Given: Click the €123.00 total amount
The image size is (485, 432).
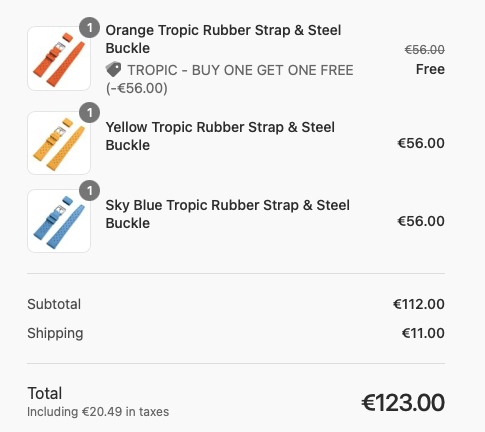Looking at the screenshot, I should (x=403, y=402).
